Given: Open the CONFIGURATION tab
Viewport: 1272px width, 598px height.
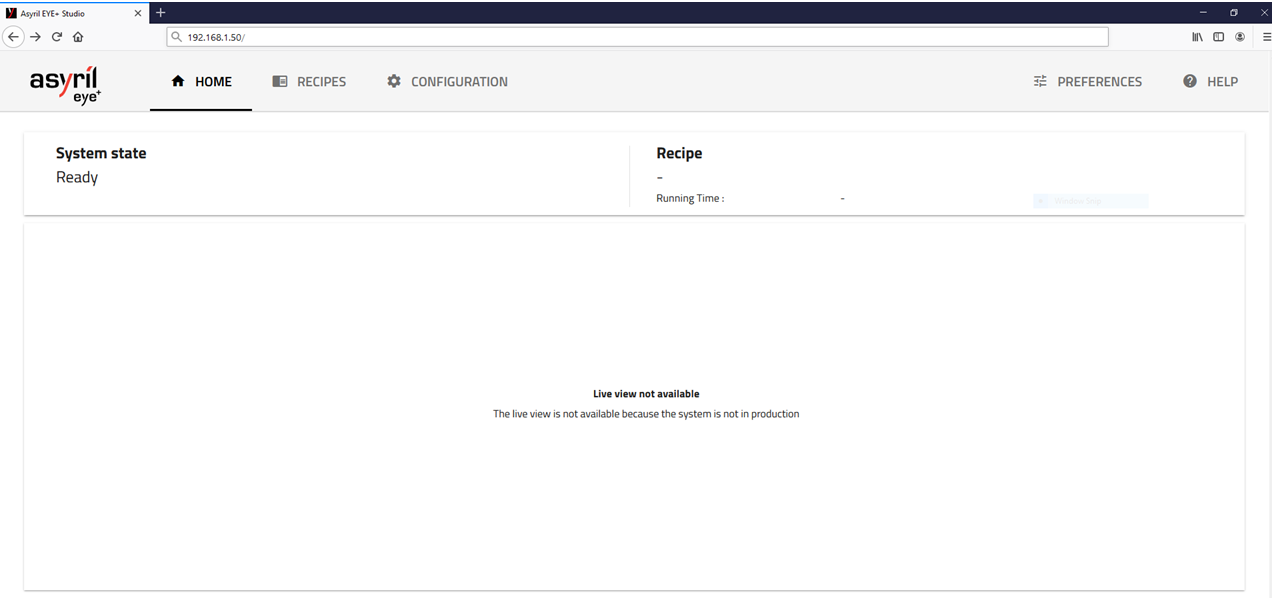Looking at the screenshot, I should pyautogui.click(x=447, y=82).
